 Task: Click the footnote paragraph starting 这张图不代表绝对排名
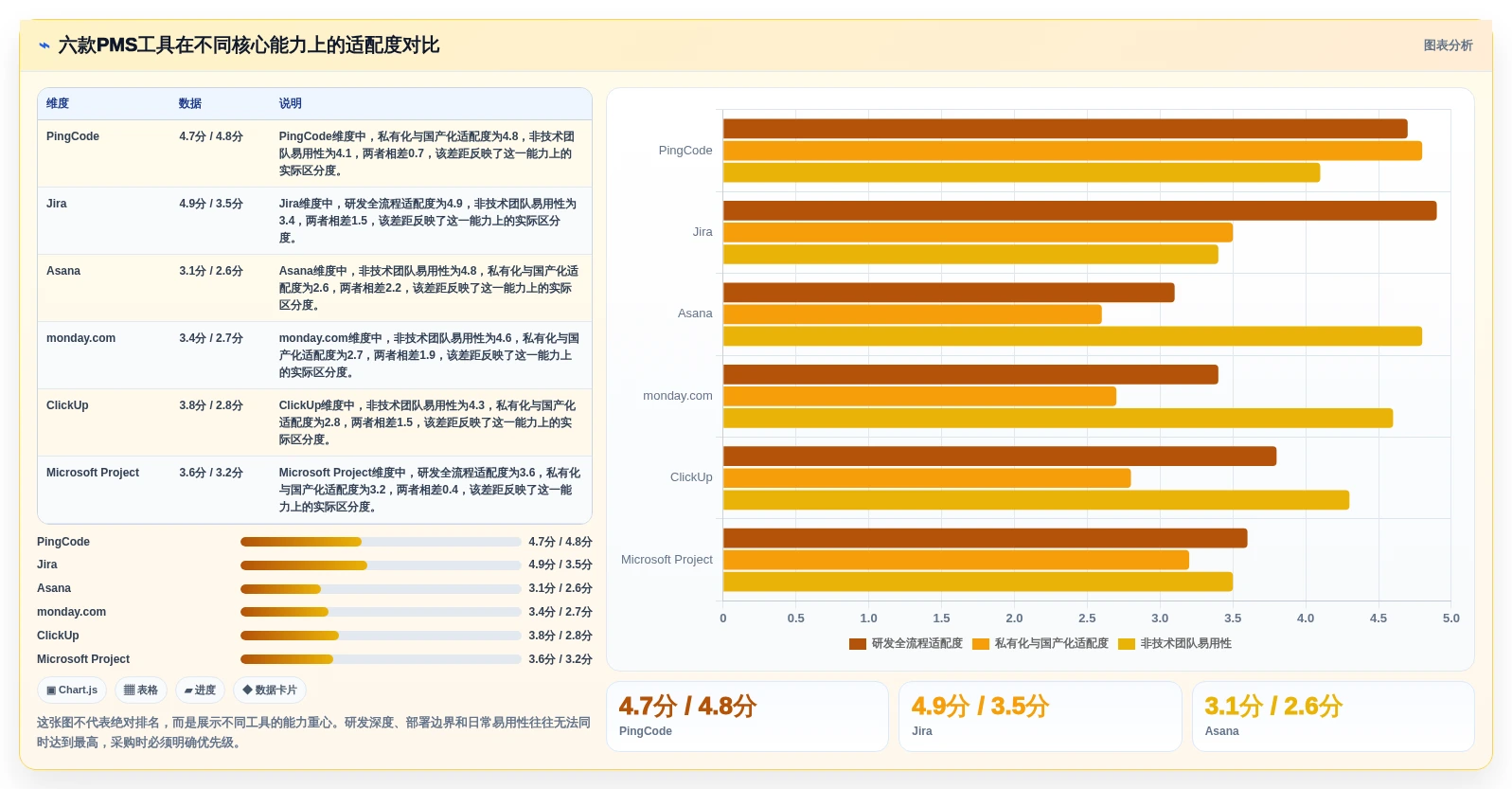pos(313,732)
